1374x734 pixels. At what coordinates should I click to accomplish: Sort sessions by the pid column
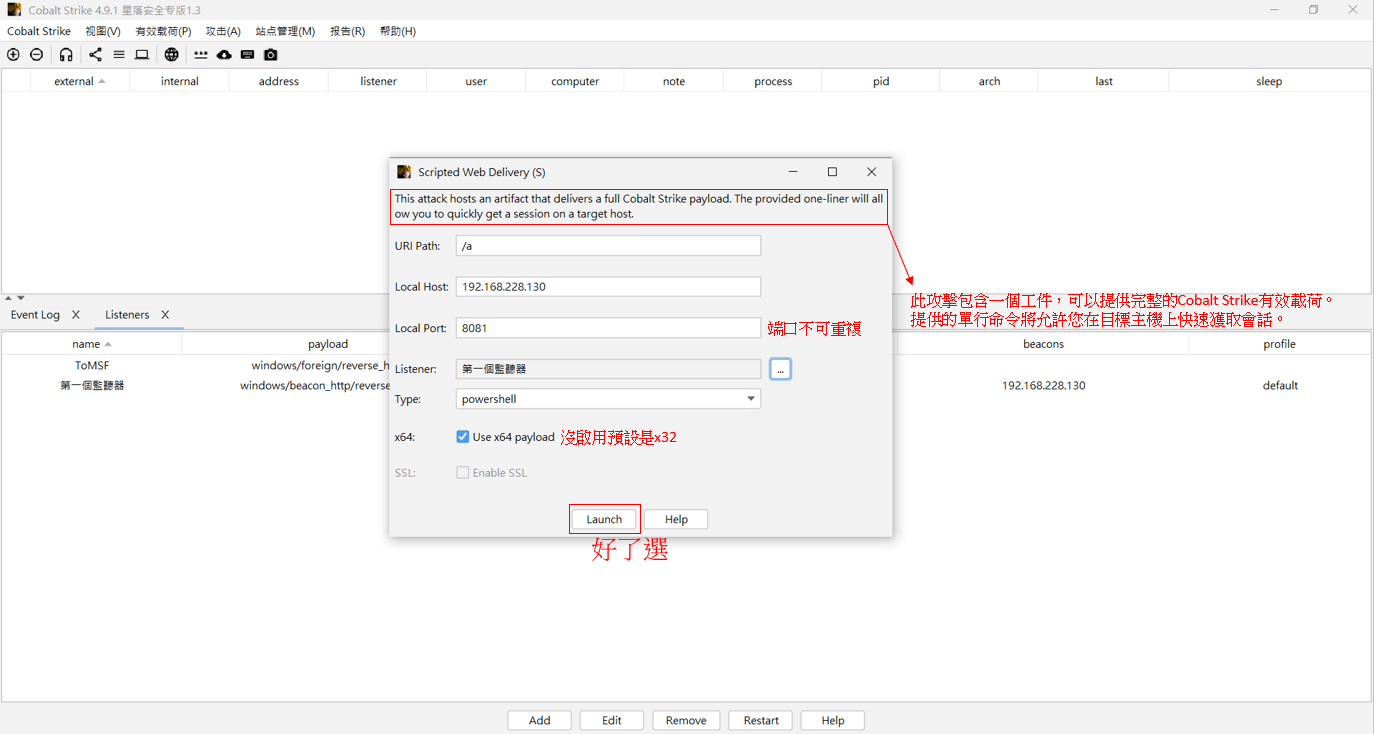point(881,81)
